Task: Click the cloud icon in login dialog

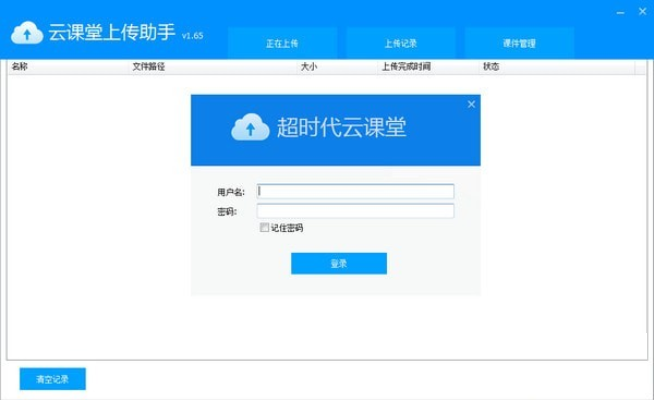Action: pyautogui.click(x=249, y=128)
